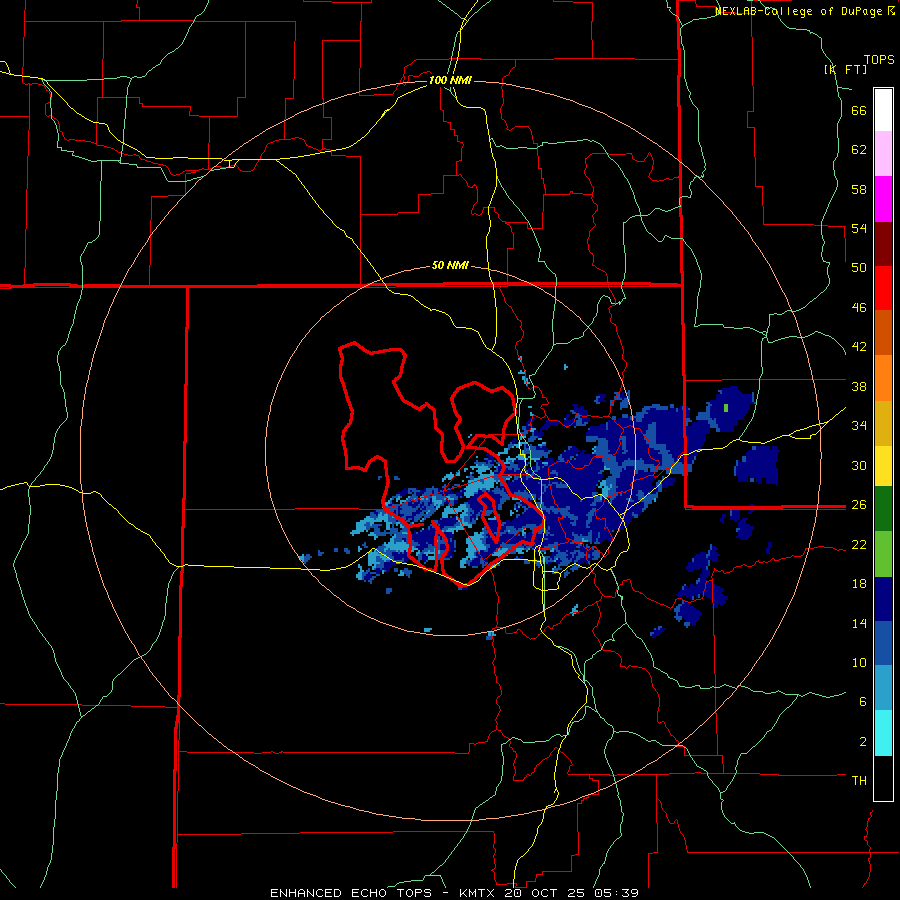Select the light green legend swatch
The image size is (900, 900).
(x=883, y=554)
